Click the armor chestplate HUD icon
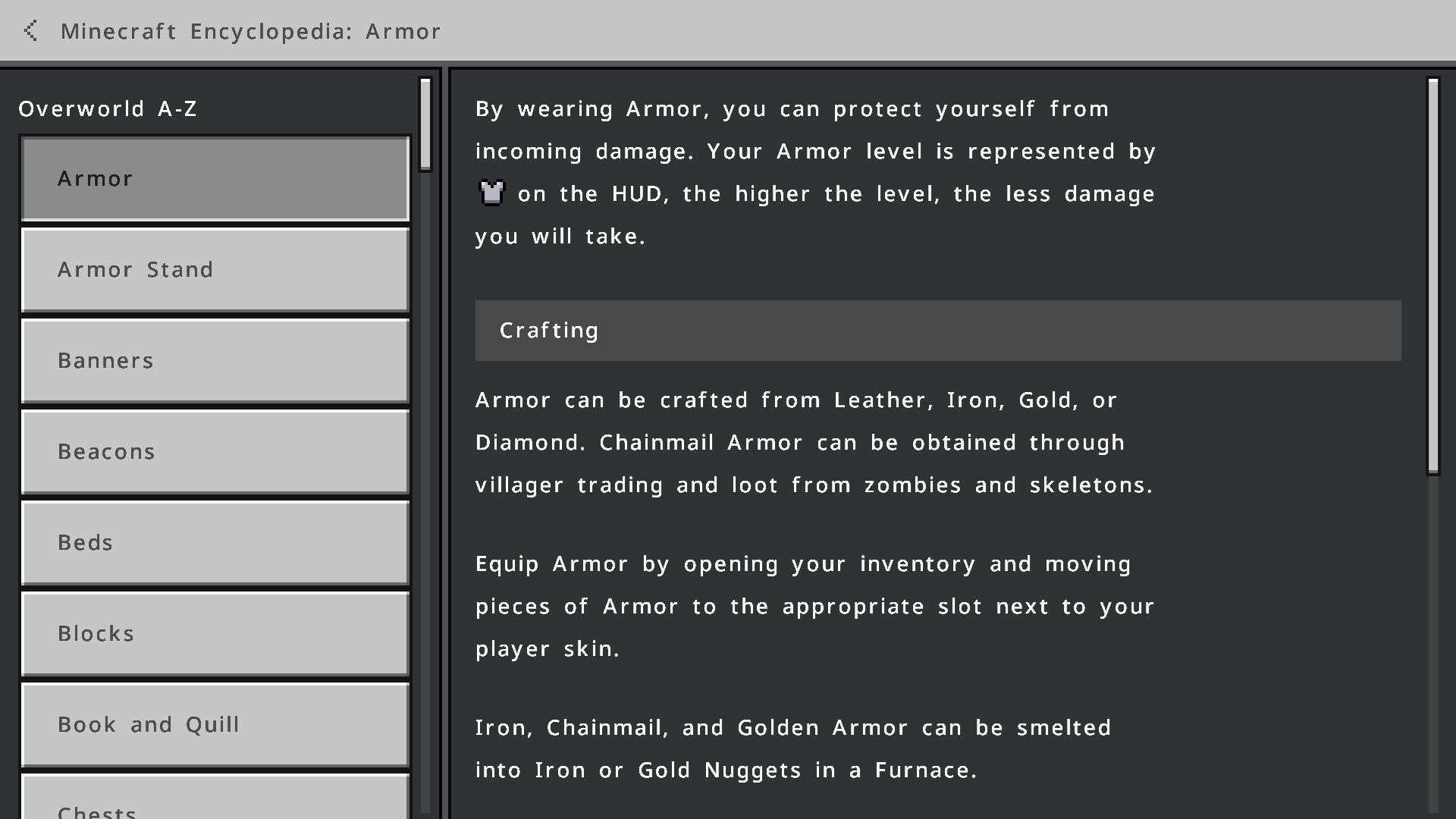The image size is (1456, 819). (x=492, y=193)
